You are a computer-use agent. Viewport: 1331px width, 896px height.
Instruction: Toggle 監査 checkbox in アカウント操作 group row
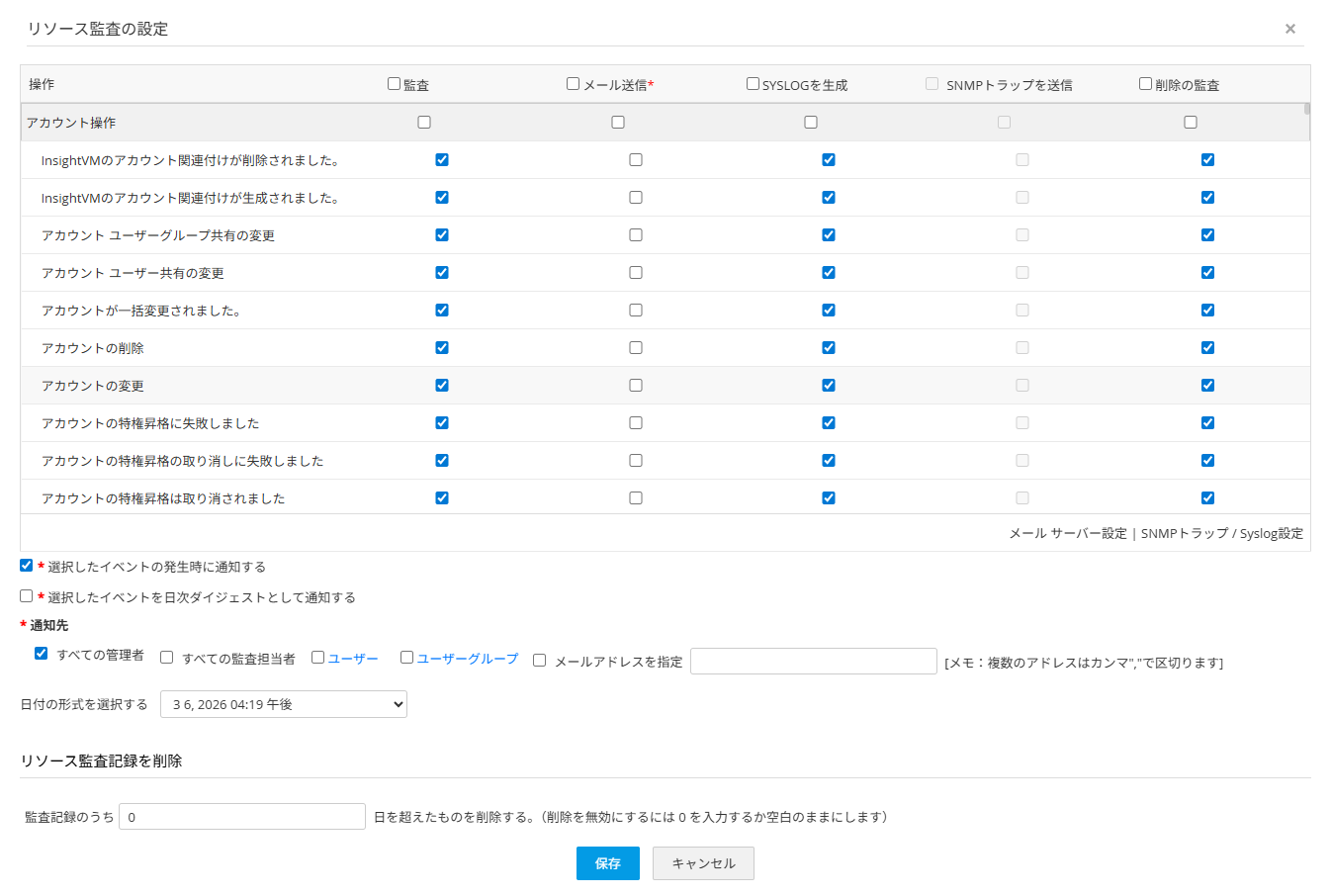pyautogui.click(x=424, y=123)
